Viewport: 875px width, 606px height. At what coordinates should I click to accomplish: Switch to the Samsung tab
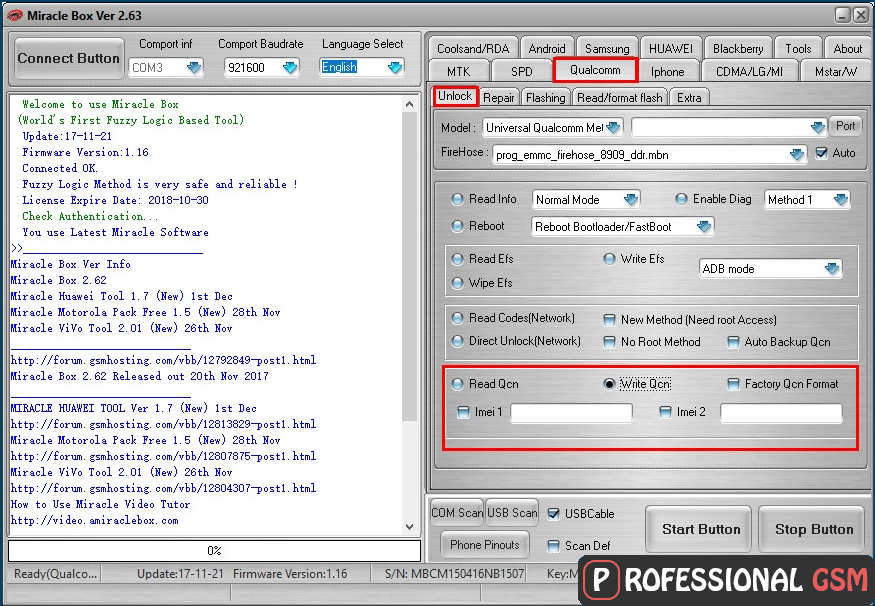(x=607, y=48)
